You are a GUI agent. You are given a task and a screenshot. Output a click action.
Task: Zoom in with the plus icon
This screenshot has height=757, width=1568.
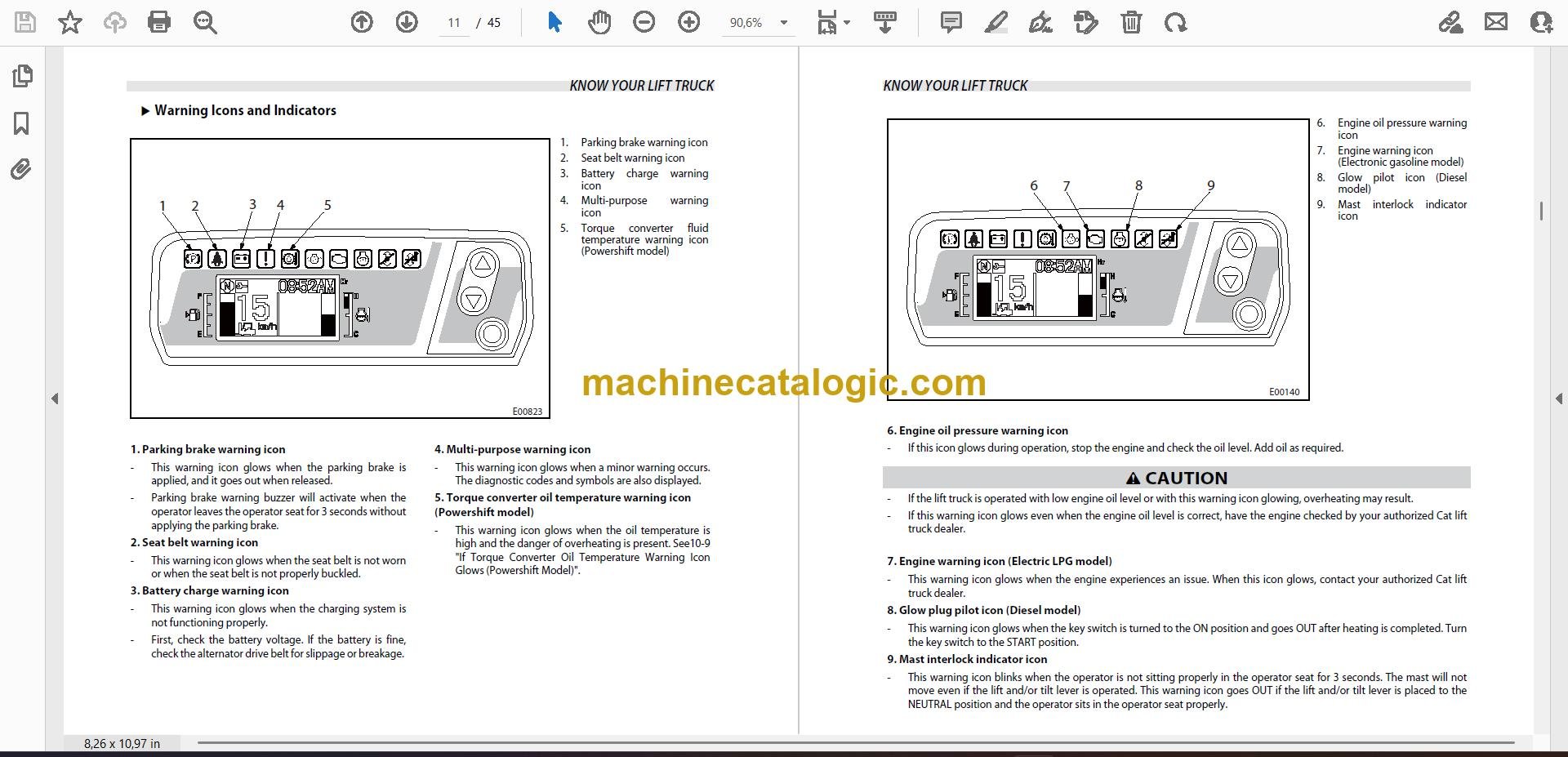(x=689, y=22)
